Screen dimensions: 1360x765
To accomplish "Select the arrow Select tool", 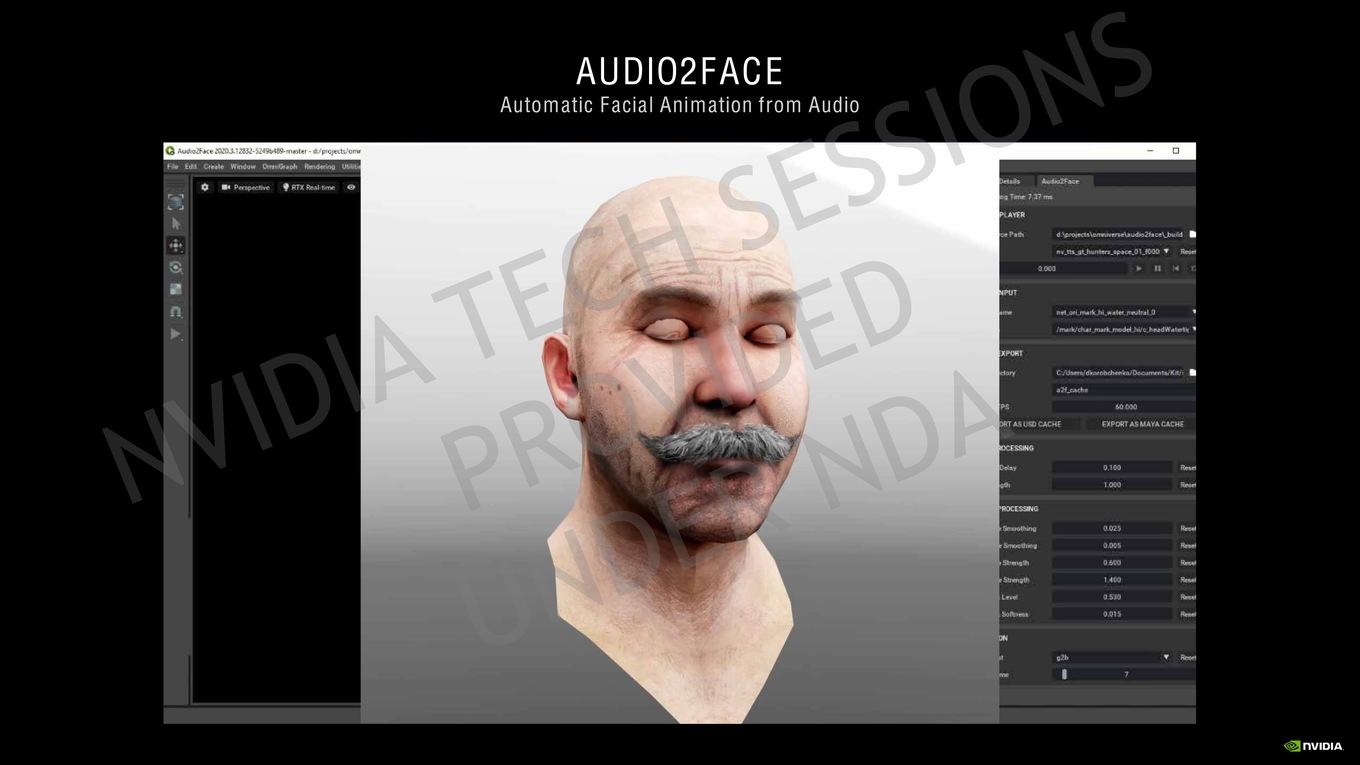I will pos(176,224).
